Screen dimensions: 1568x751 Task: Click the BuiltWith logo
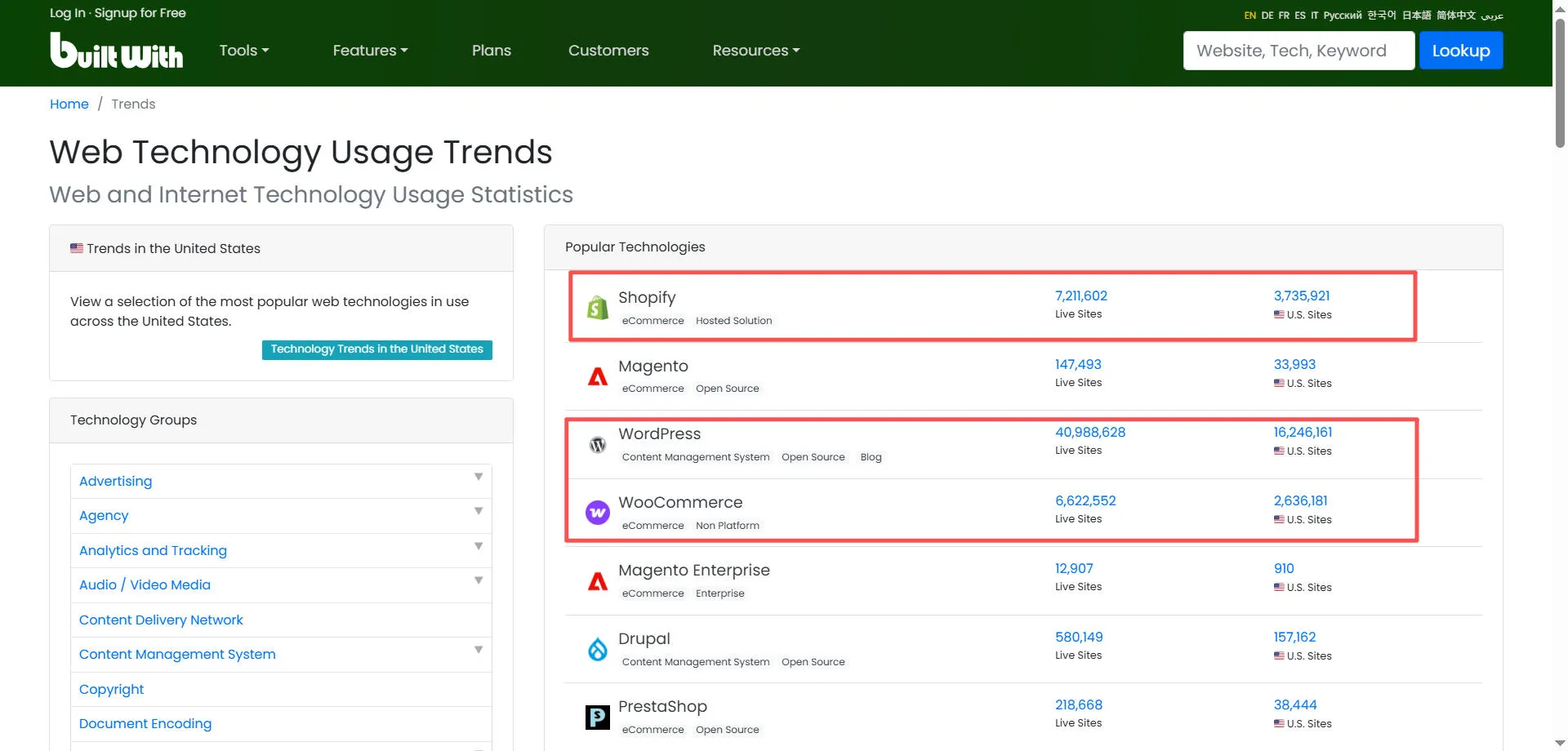(x=116, y=51)
